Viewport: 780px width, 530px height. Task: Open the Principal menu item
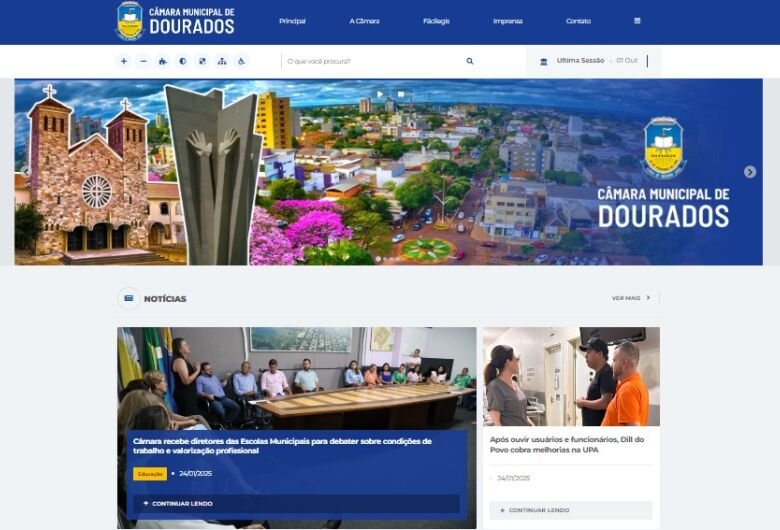(292, 21)
